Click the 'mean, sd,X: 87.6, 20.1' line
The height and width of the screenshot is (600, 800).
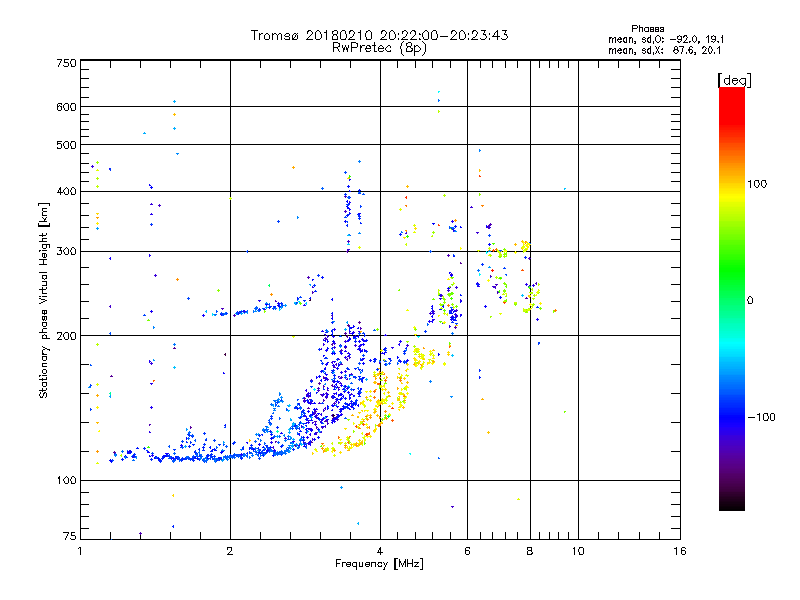[664, 51]
